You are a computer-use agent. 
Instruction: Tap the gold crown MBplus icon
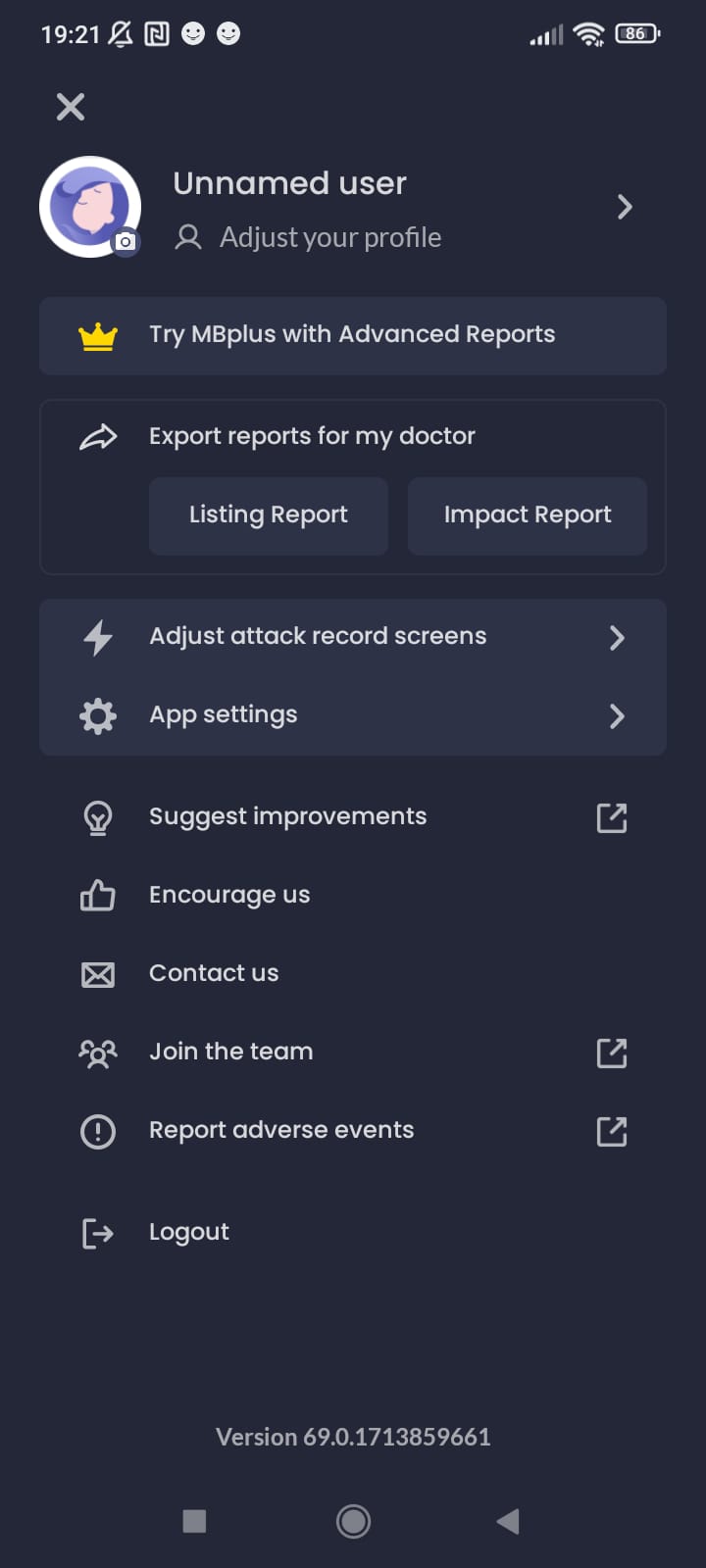point(98,336)
